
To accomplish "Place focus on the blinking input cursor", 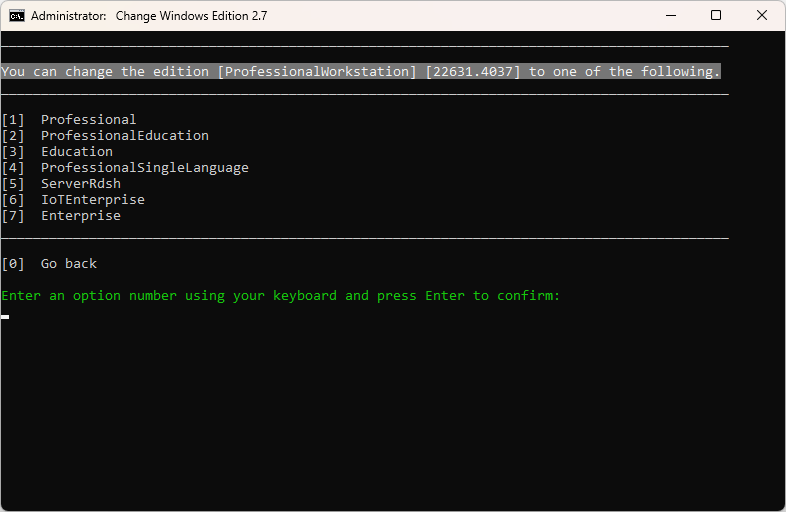I will (x=5, y=316).
